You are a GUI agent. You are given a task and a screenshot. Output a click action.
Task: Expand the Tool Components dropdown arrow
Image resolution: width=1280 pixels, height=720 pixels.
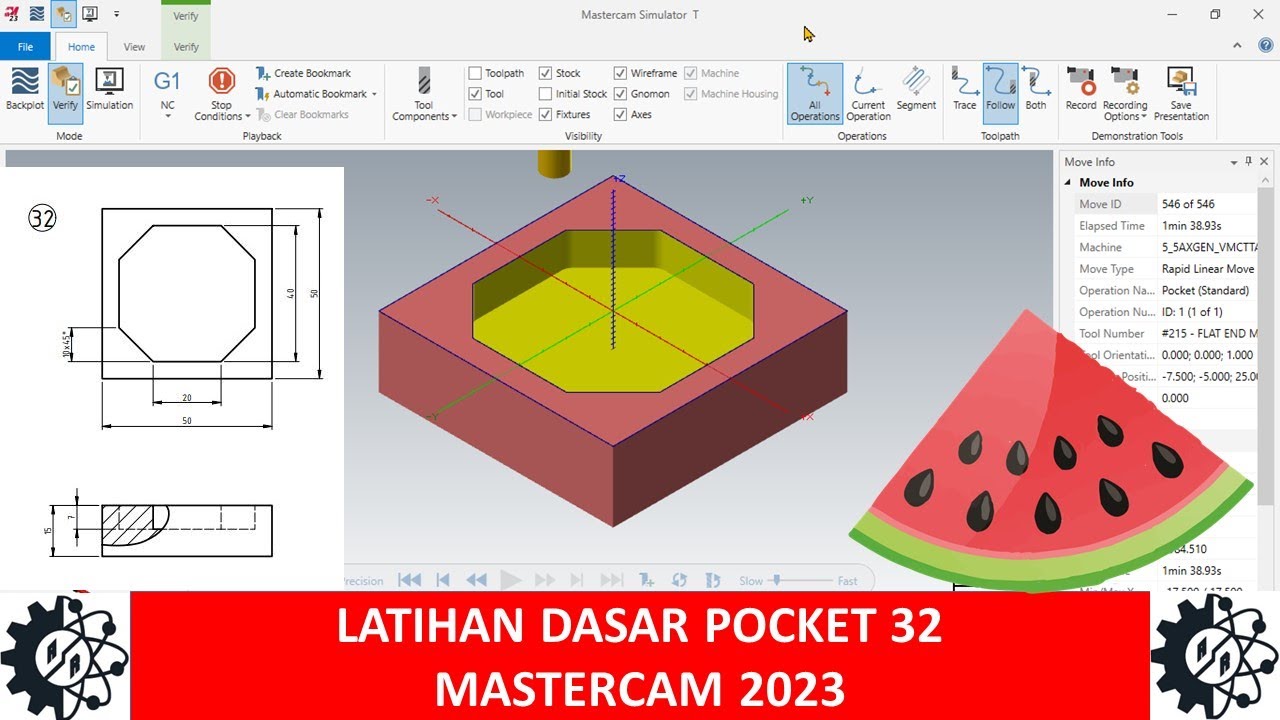pyautogui.click(x=454, y=117)
